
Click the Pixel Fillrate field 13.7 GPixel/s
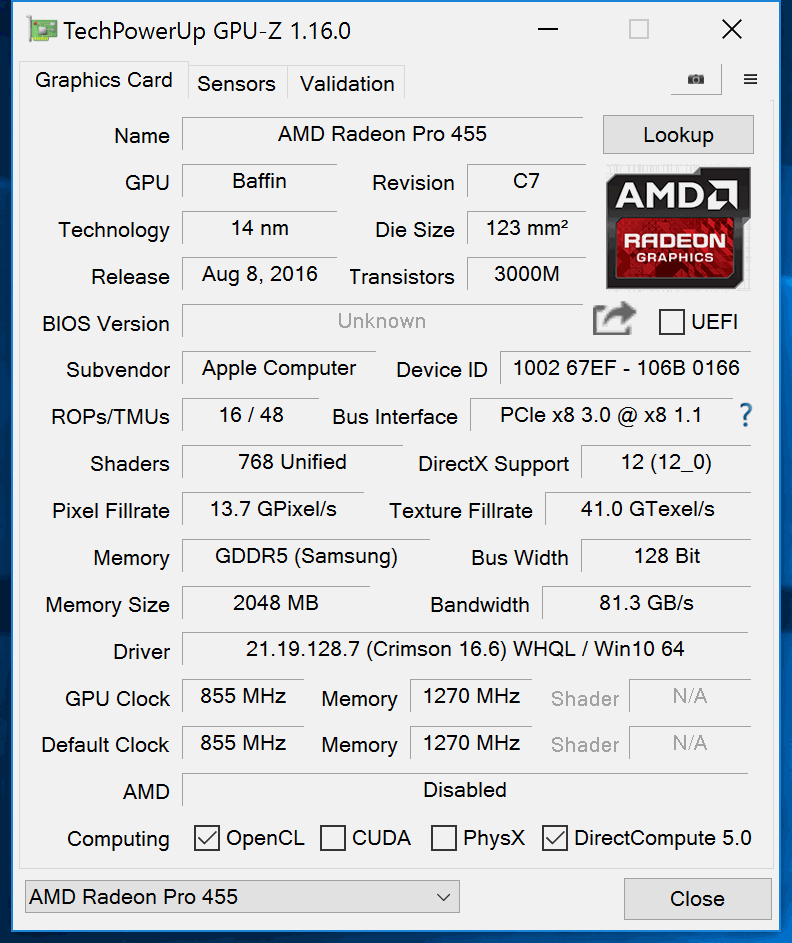(273, 508)
